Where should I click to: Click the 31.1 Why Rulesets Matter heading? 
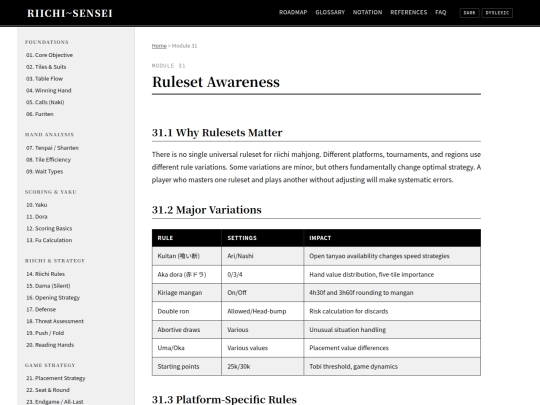[x=217, y=133]
